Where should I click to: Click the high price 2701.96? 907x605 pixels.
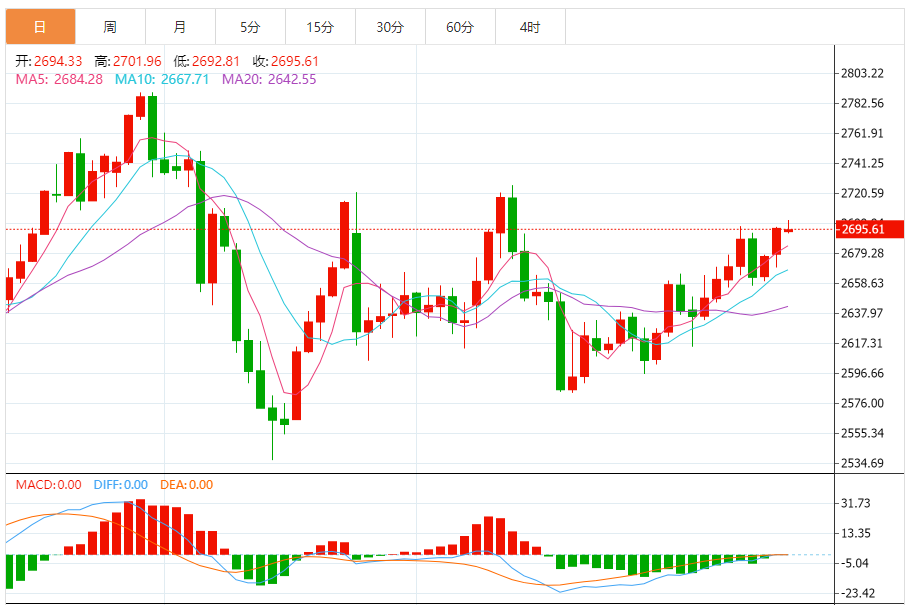[137, 61]
